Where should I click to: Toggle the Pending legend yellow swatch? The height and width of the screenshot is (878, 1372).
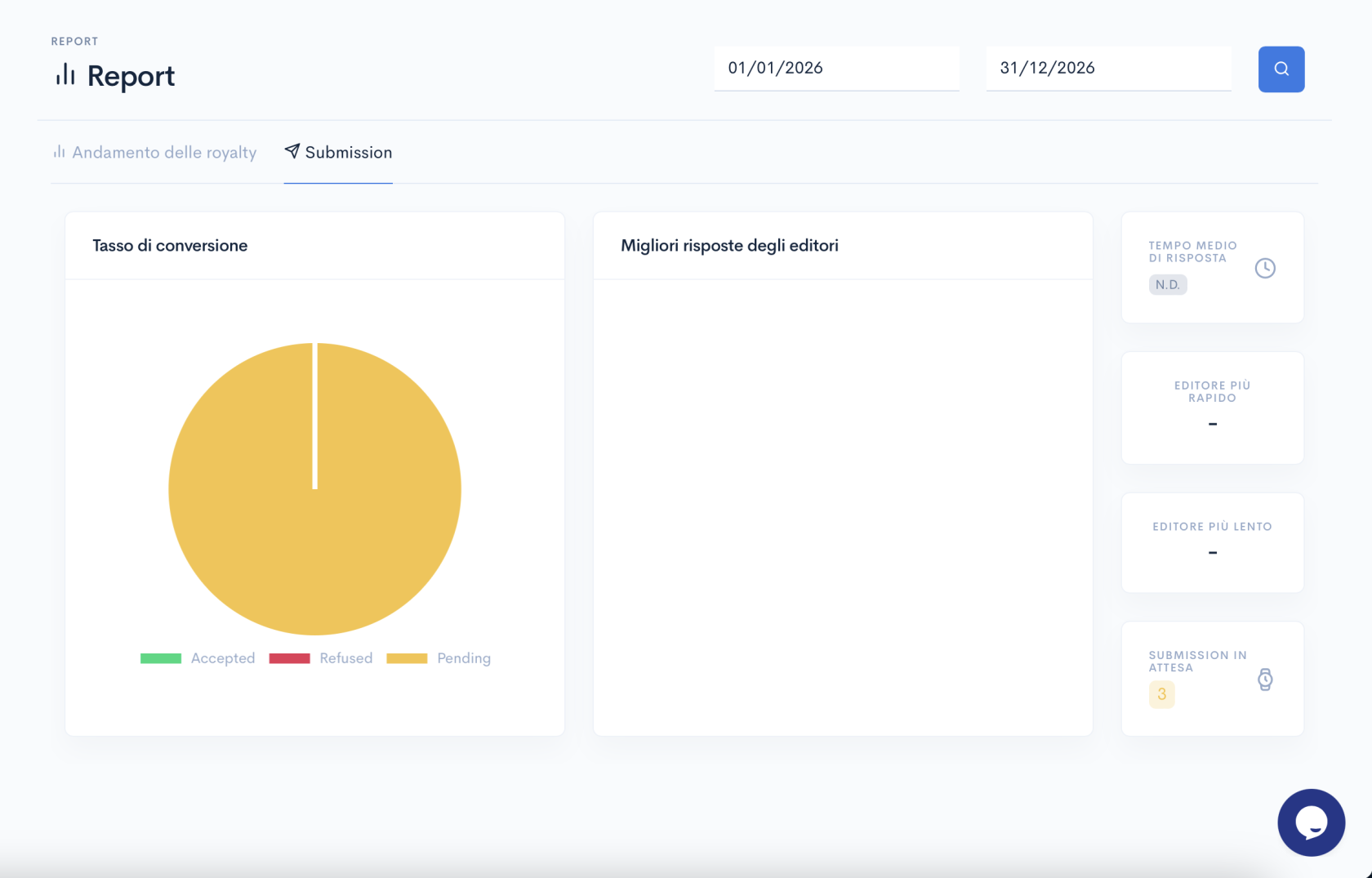[x=407, y=658]
